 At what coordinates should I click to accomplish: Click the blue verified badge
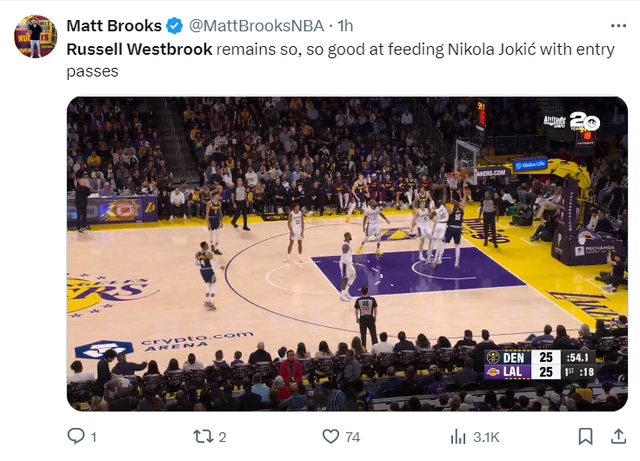click(x=174, y=26)
